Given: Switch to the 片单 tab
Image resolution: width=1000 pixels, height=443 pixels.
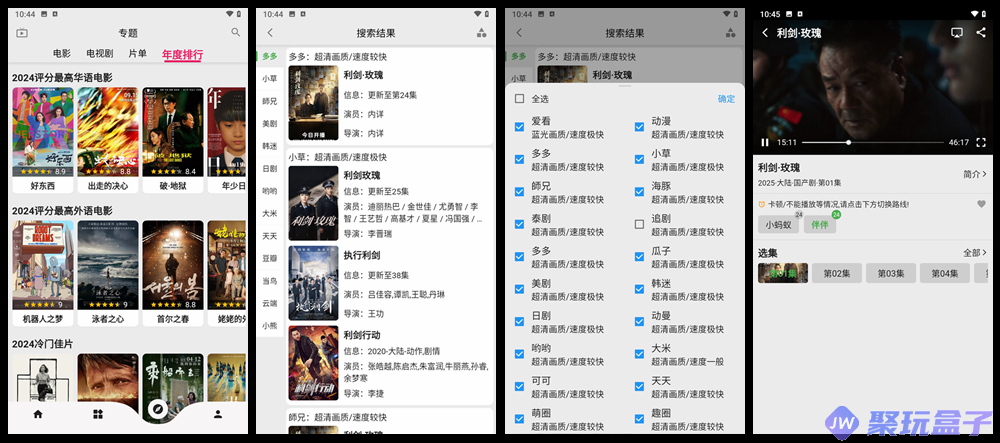Looking at the screenshot, I should 138,54.
